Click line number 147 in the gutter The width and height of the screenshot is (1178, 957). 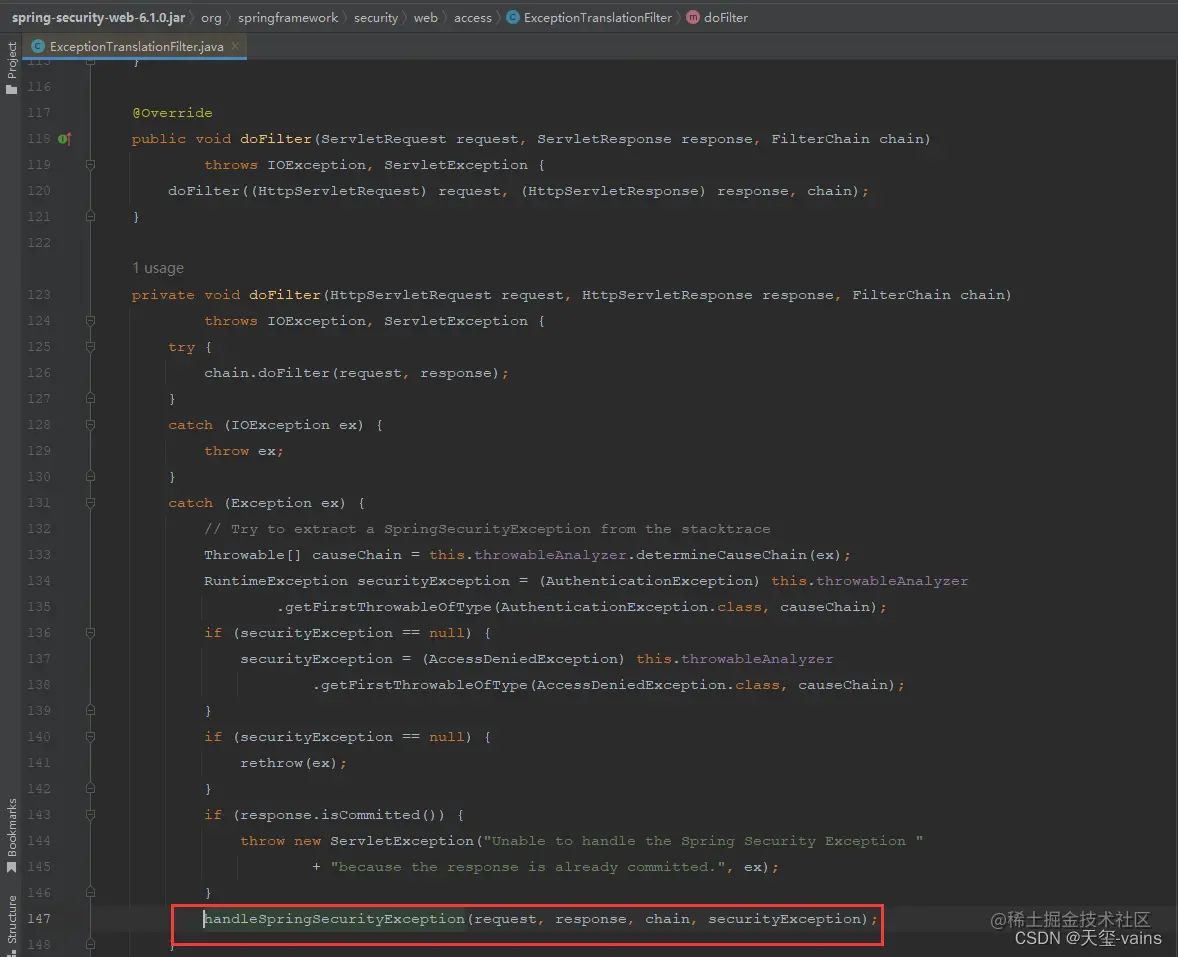pos(39,919)
